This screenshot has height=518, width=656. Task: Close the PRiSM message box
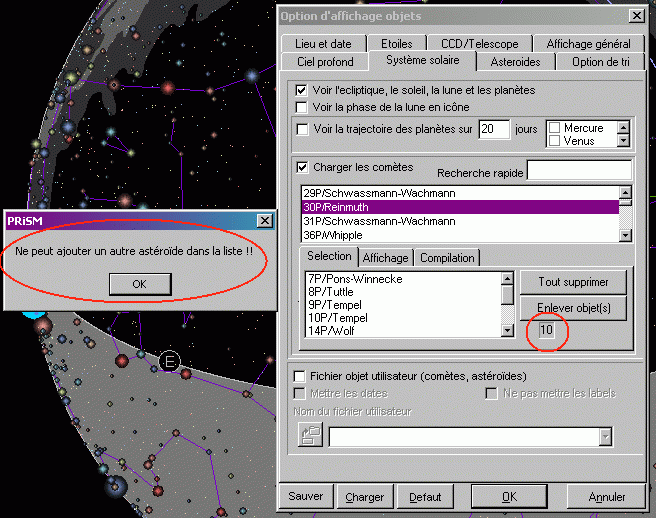click(x=264, y=220)
